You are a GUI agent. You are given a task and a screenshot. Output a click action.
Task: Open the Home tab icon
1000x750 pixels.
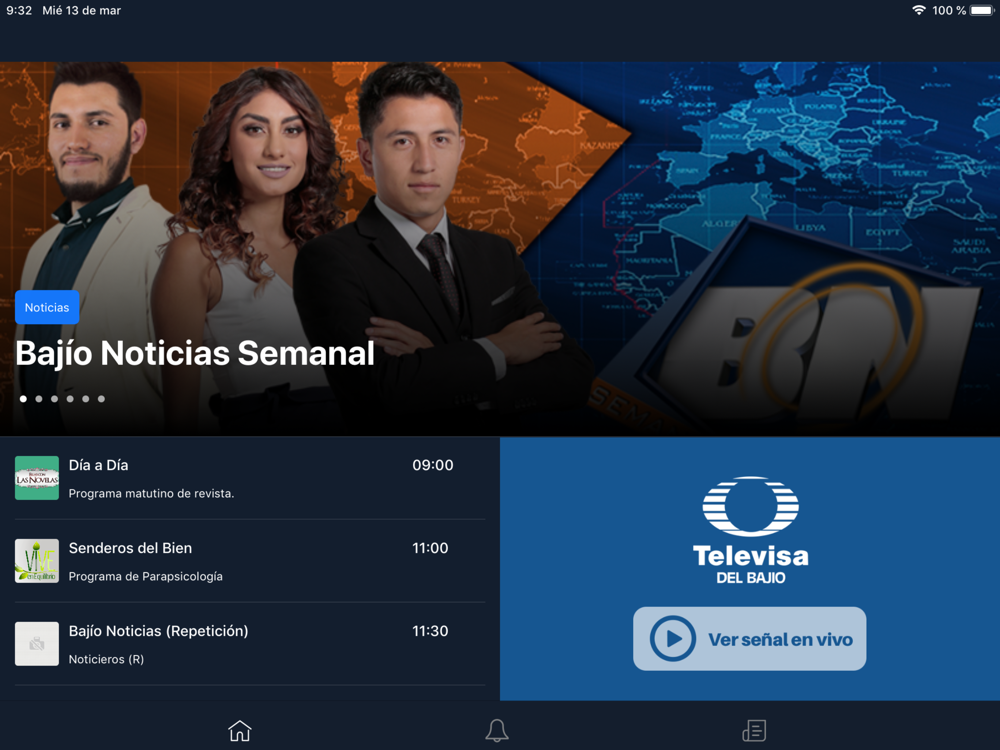click(x=240, y=731)
